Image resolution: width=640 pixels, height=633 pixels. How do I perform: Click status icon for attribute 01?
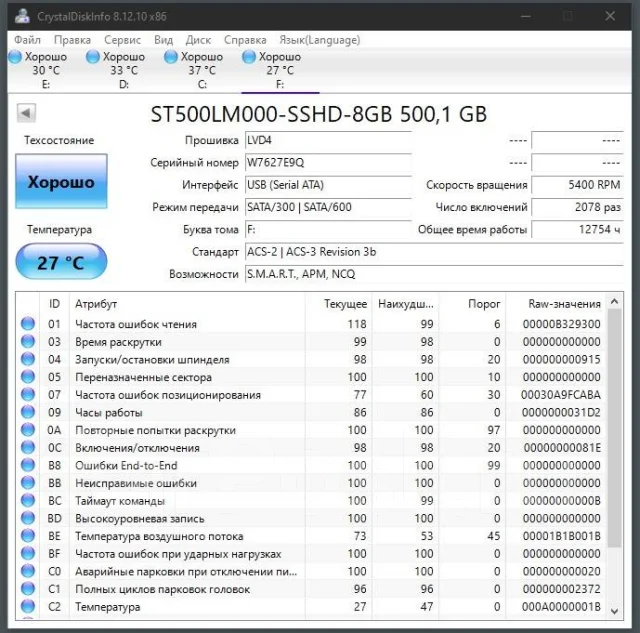[x=28, y=324]
